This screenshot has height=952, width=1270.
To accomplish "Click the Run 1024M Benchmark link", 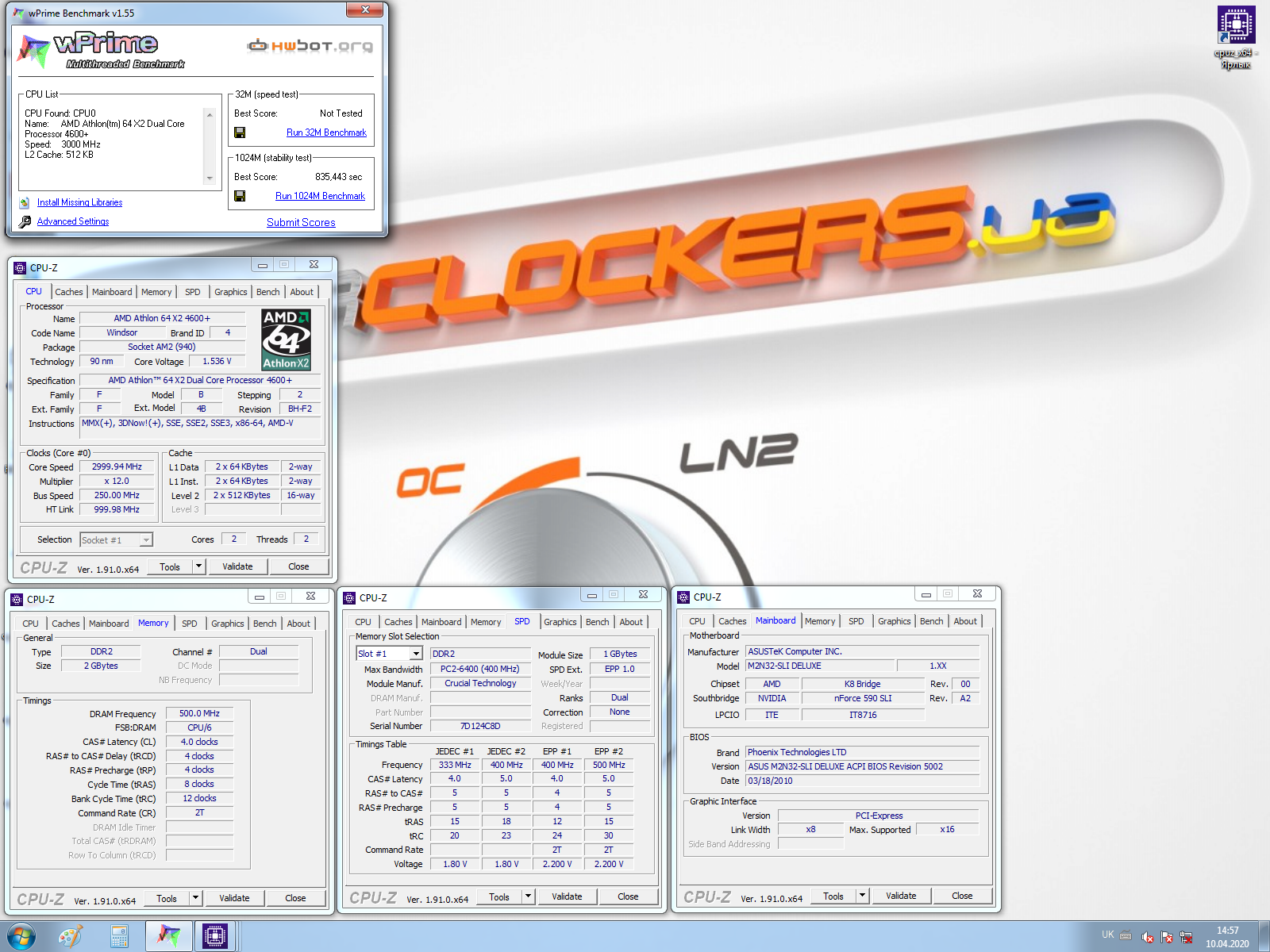I will (x=320, y=196).
